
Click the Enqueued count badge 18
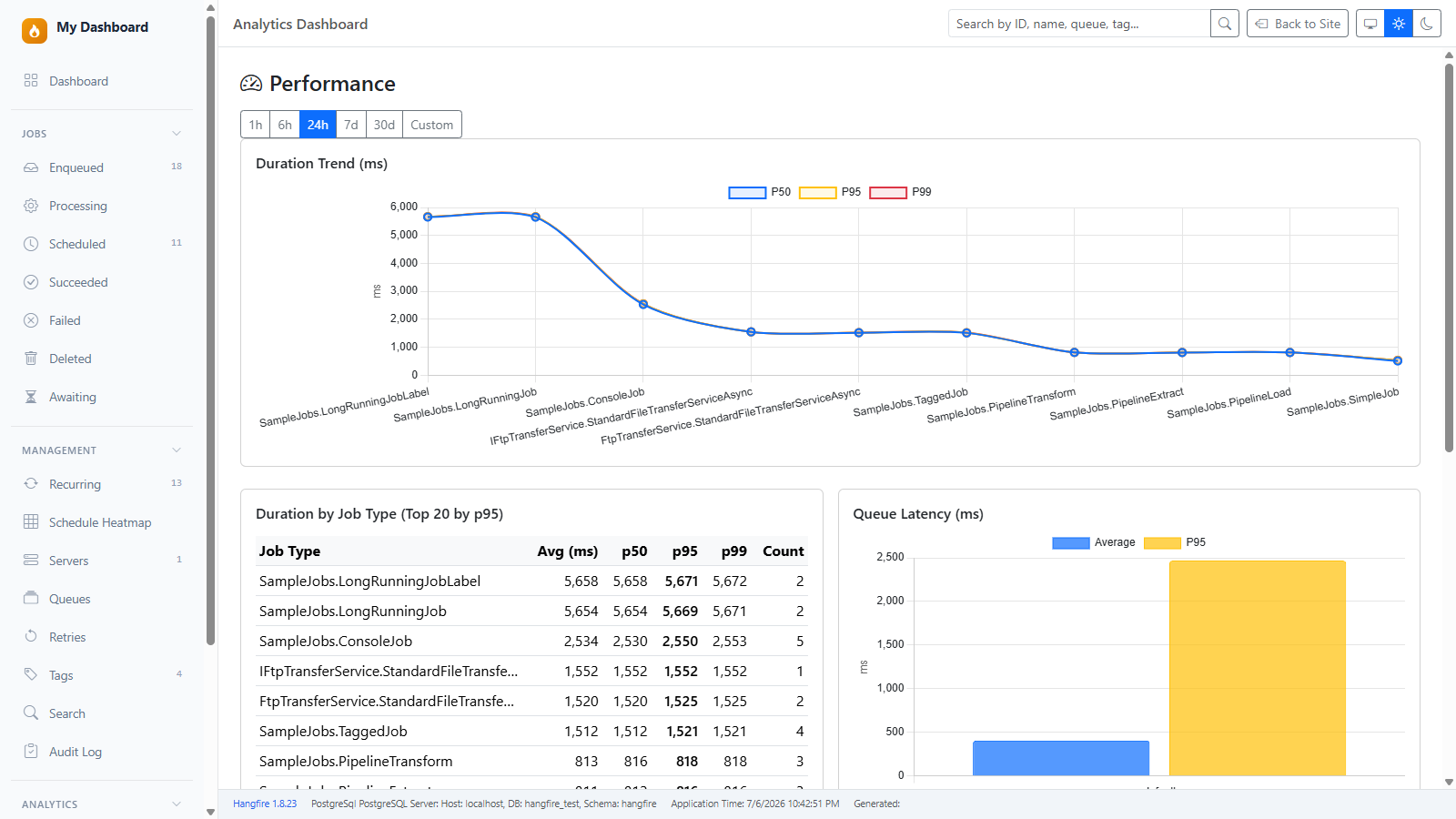pyautogui.click(x=177, y=167)
